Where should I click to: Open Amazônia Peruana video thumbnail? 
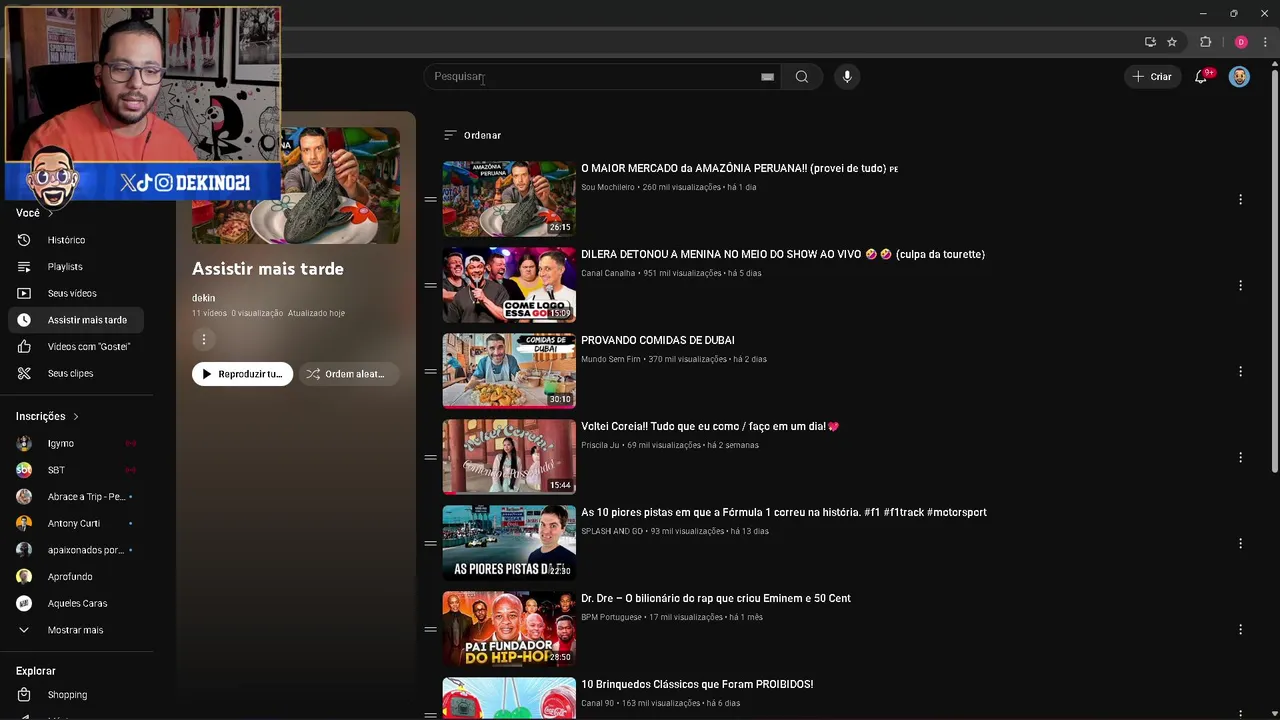click(509, 198)
